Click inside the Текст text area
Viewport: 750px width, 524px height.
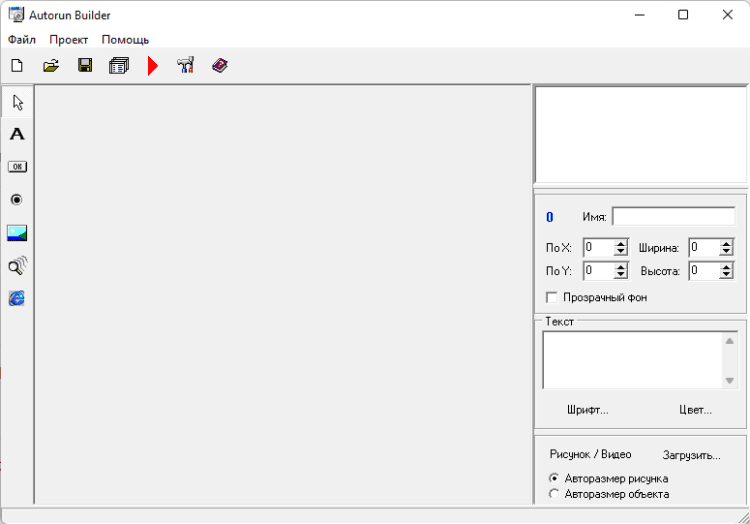coord(633,360)
